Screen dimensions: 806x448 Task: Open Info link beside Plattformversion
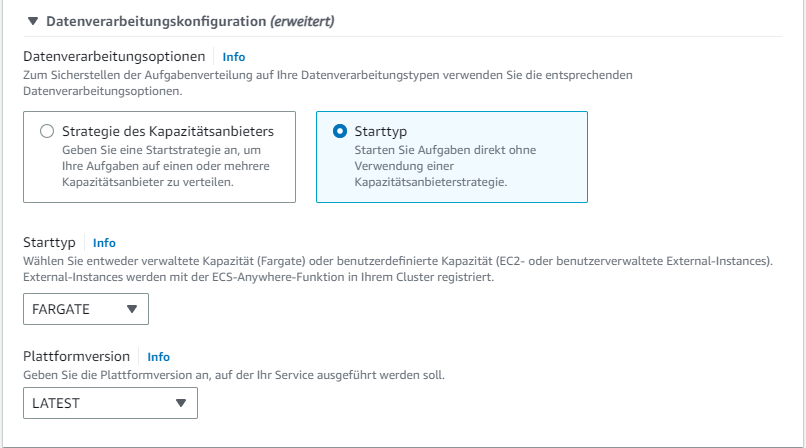click(158, 356)
